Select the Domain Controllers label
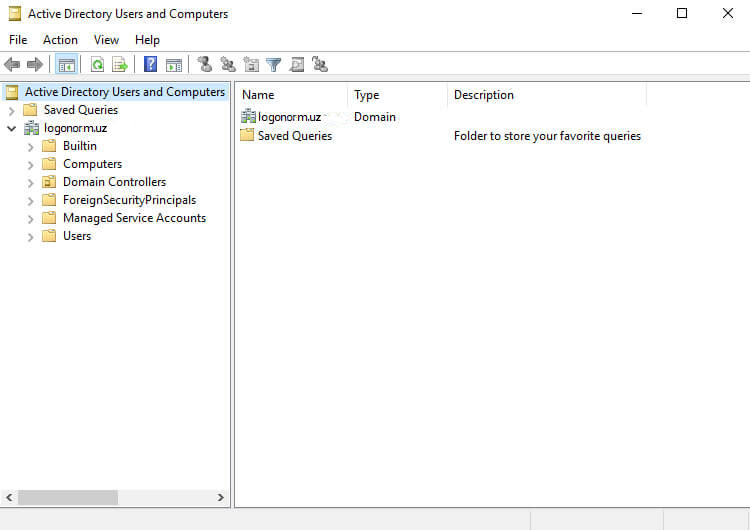This screenshot has height=530, width=750. [114, 182]
